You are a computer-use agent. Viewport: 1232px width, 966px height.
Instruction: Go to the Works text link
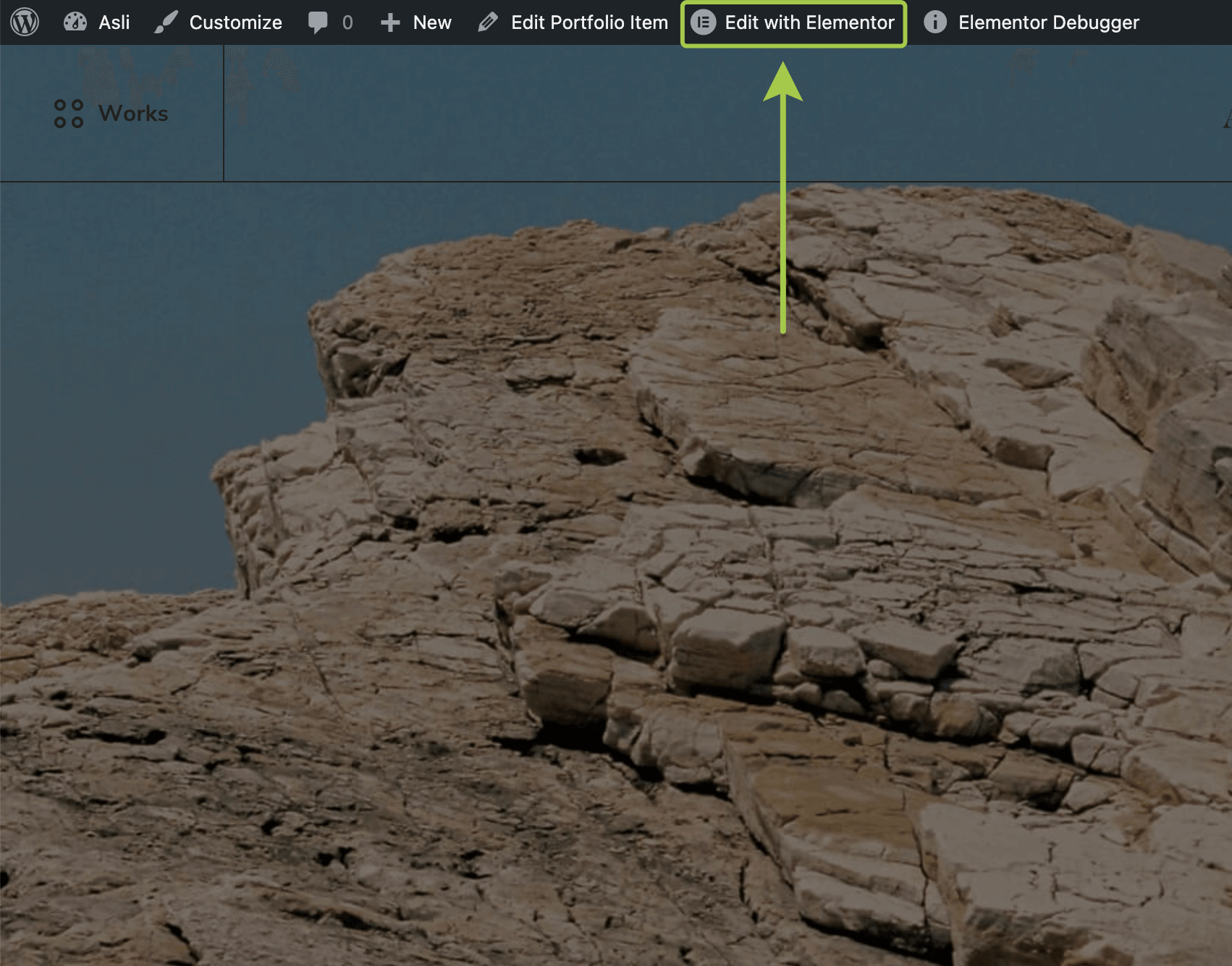pyautogui.click(x=133, y=114)
